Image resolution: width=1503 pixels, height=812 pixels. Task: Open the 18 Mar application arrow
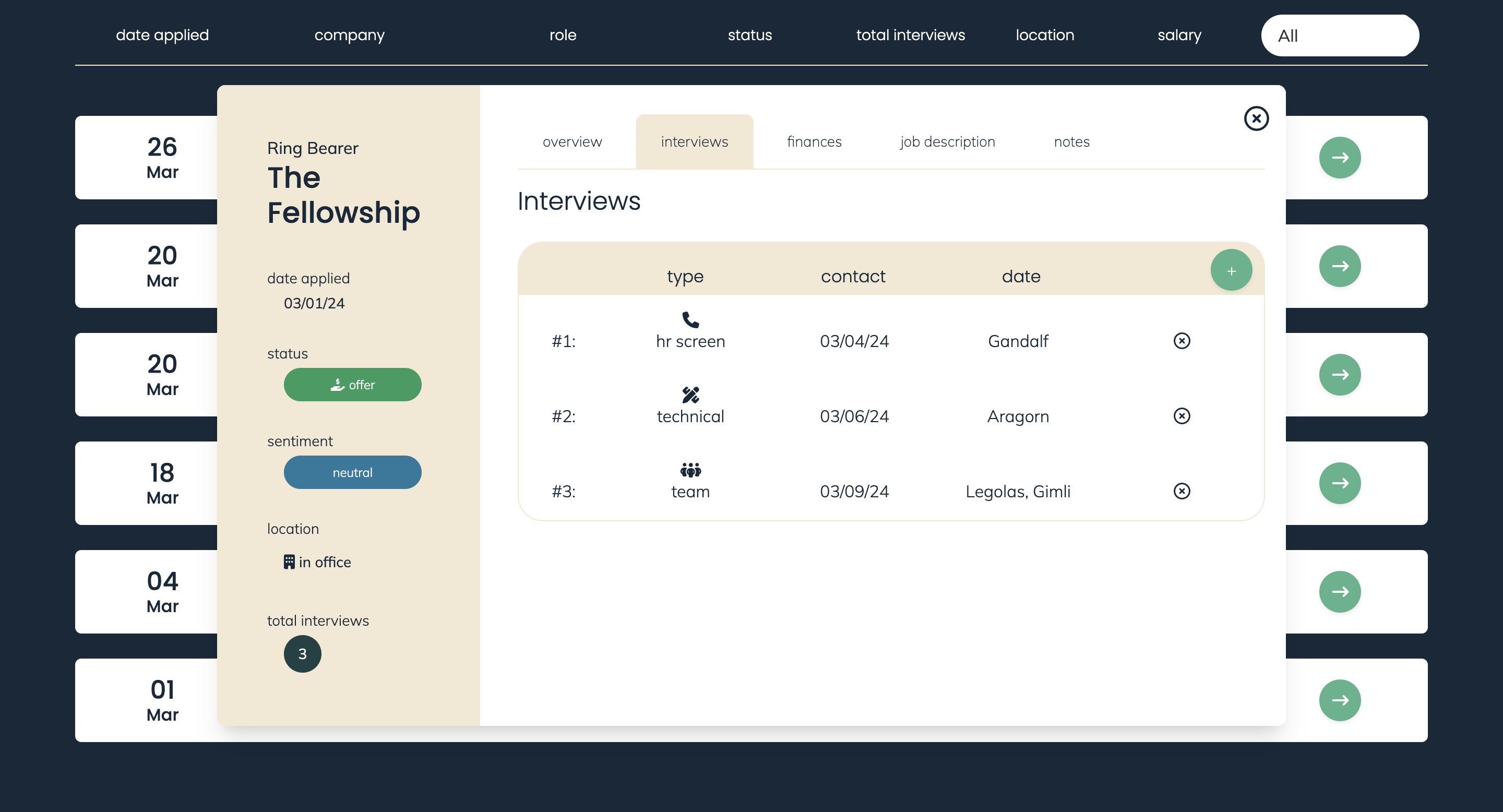1340,483
